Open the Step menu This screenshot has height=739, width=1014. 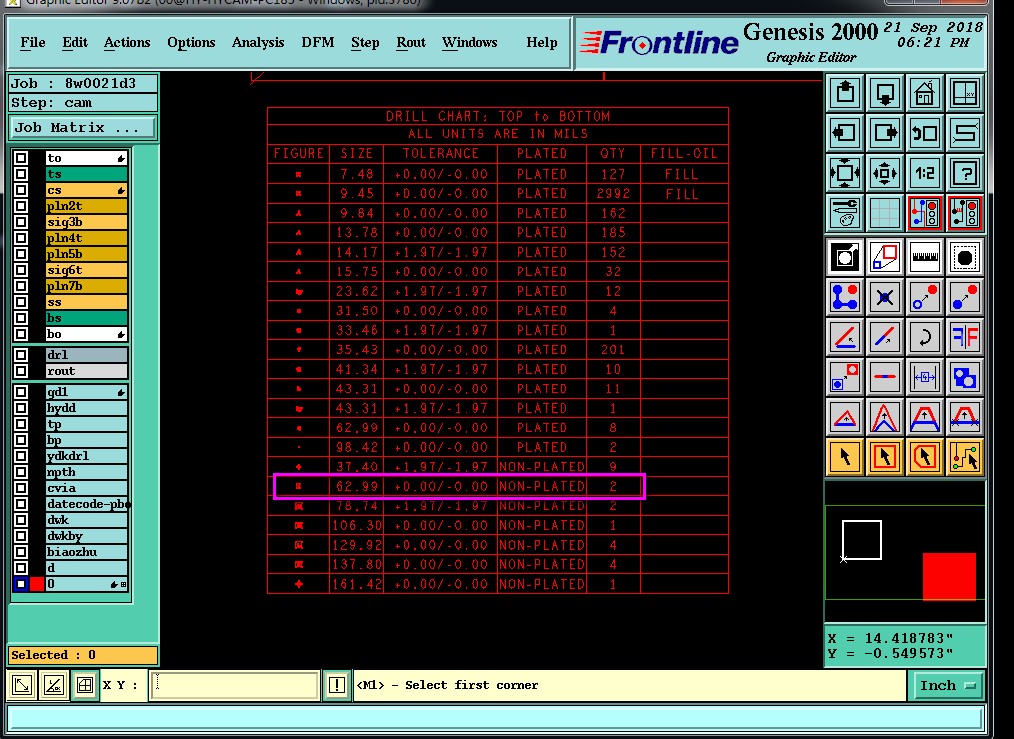[365, 43]
